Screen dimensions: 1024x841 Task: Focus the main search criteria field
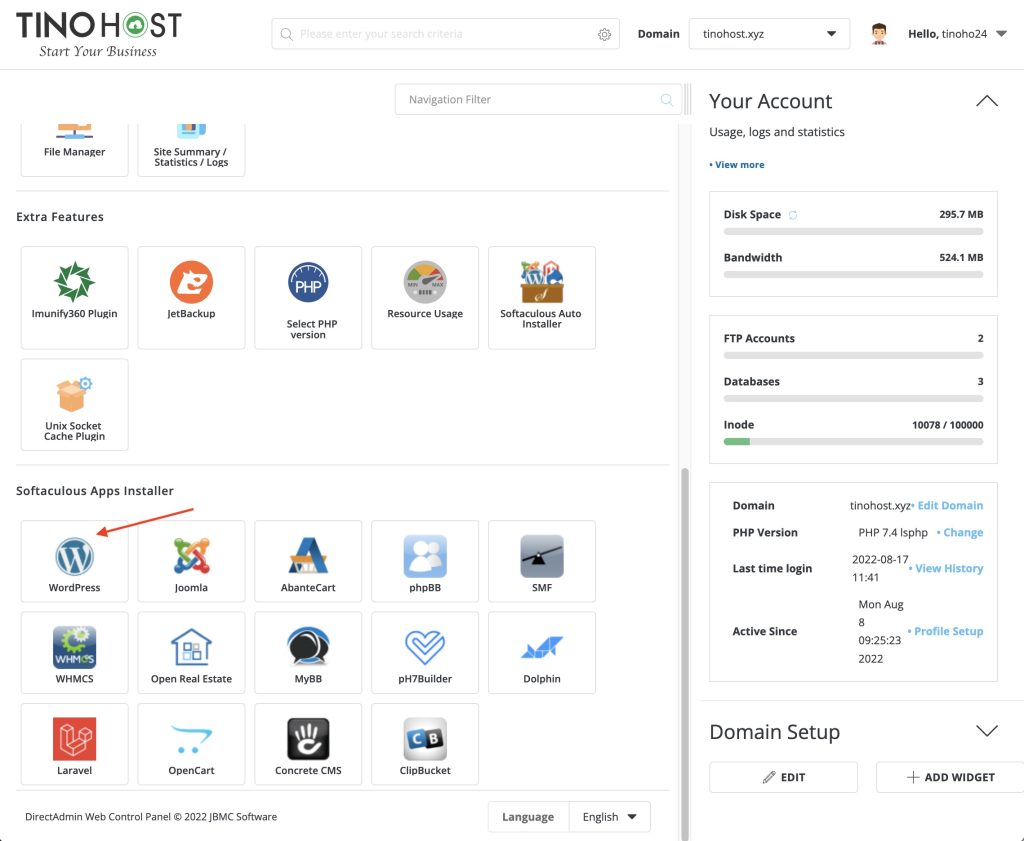(445, 34)
